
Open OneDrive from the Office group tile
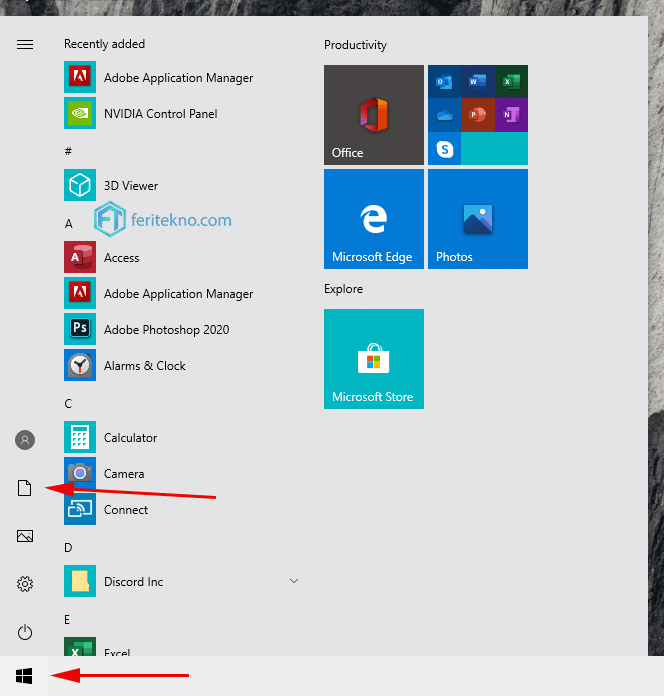(x=444, y=115)
